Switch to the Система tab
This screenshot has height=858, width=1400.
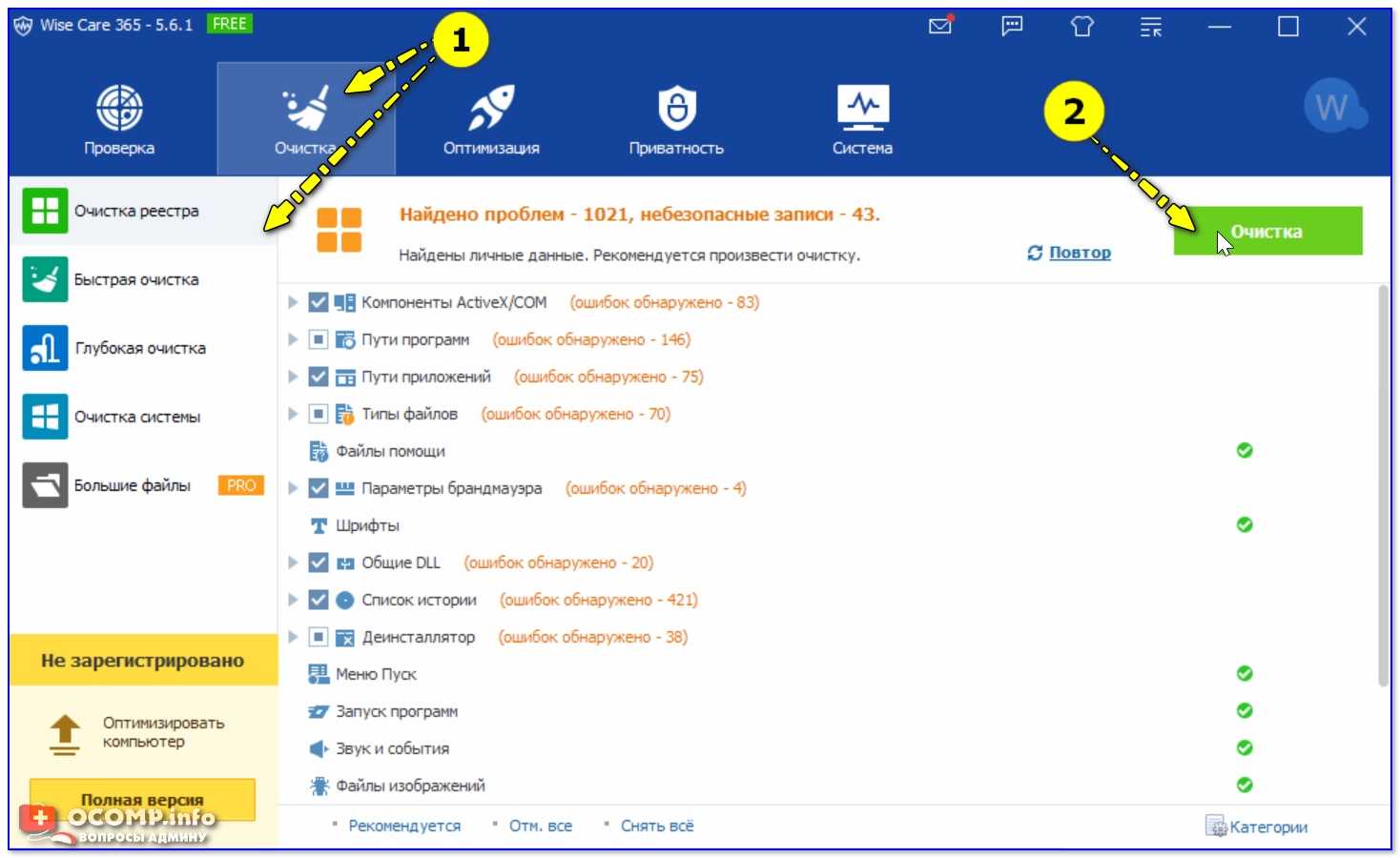point(862,119)
